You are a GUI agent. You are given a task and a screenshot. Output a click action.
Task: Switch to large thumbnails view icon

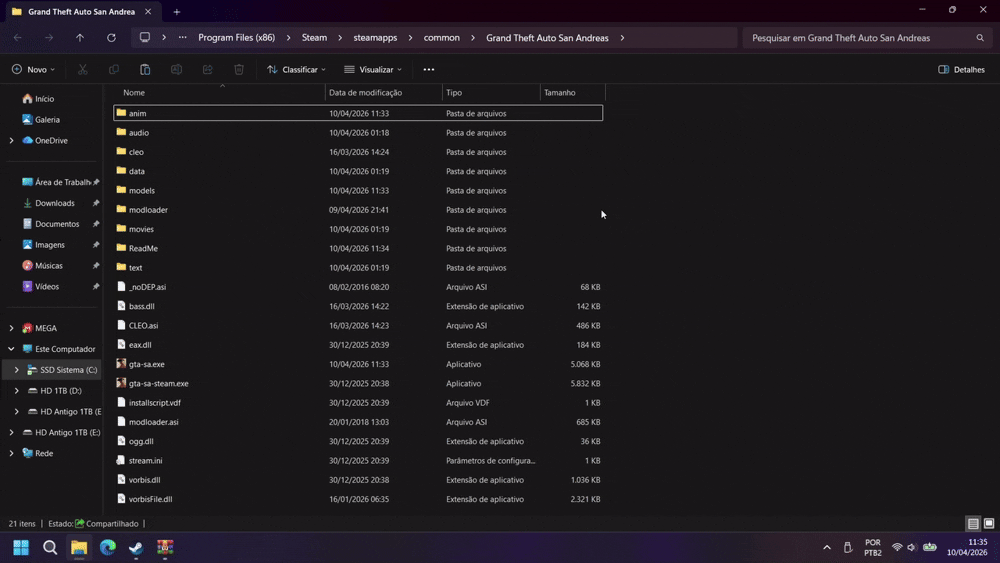pos(989,523)
